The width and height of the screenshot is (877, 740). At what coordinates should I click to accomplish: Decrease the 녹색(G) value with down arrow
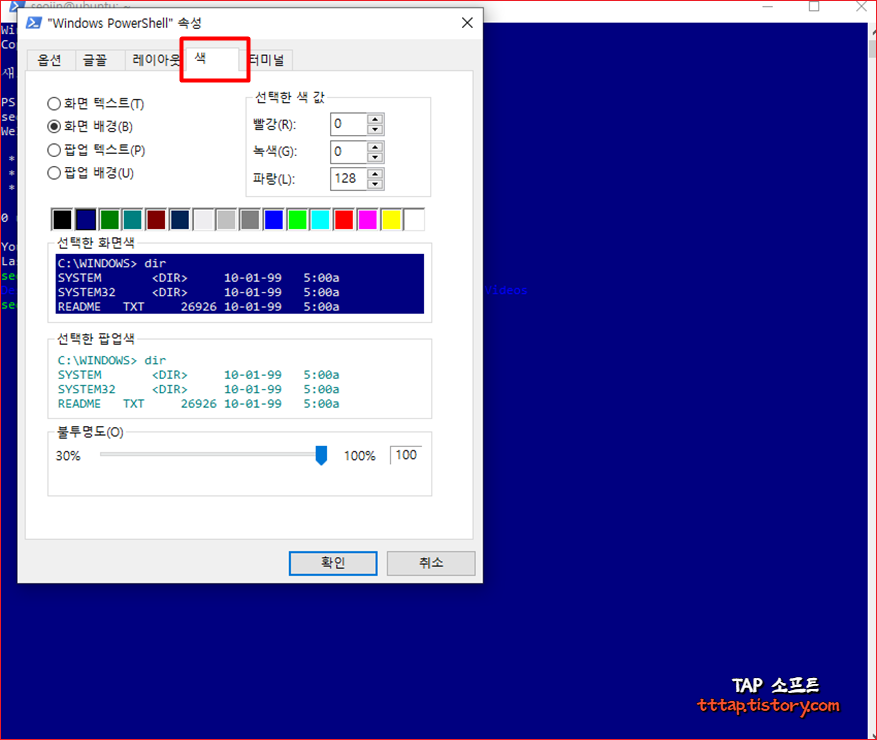375,157
